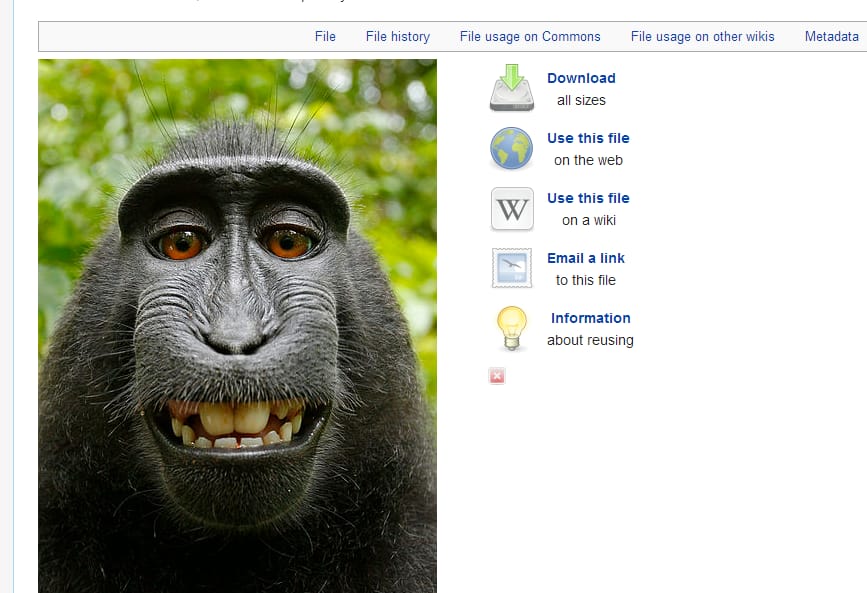The height and width of the screenshot is (593, 867).
Task: Click the 'about reusing' text
Action: click(x=591, y=340)
